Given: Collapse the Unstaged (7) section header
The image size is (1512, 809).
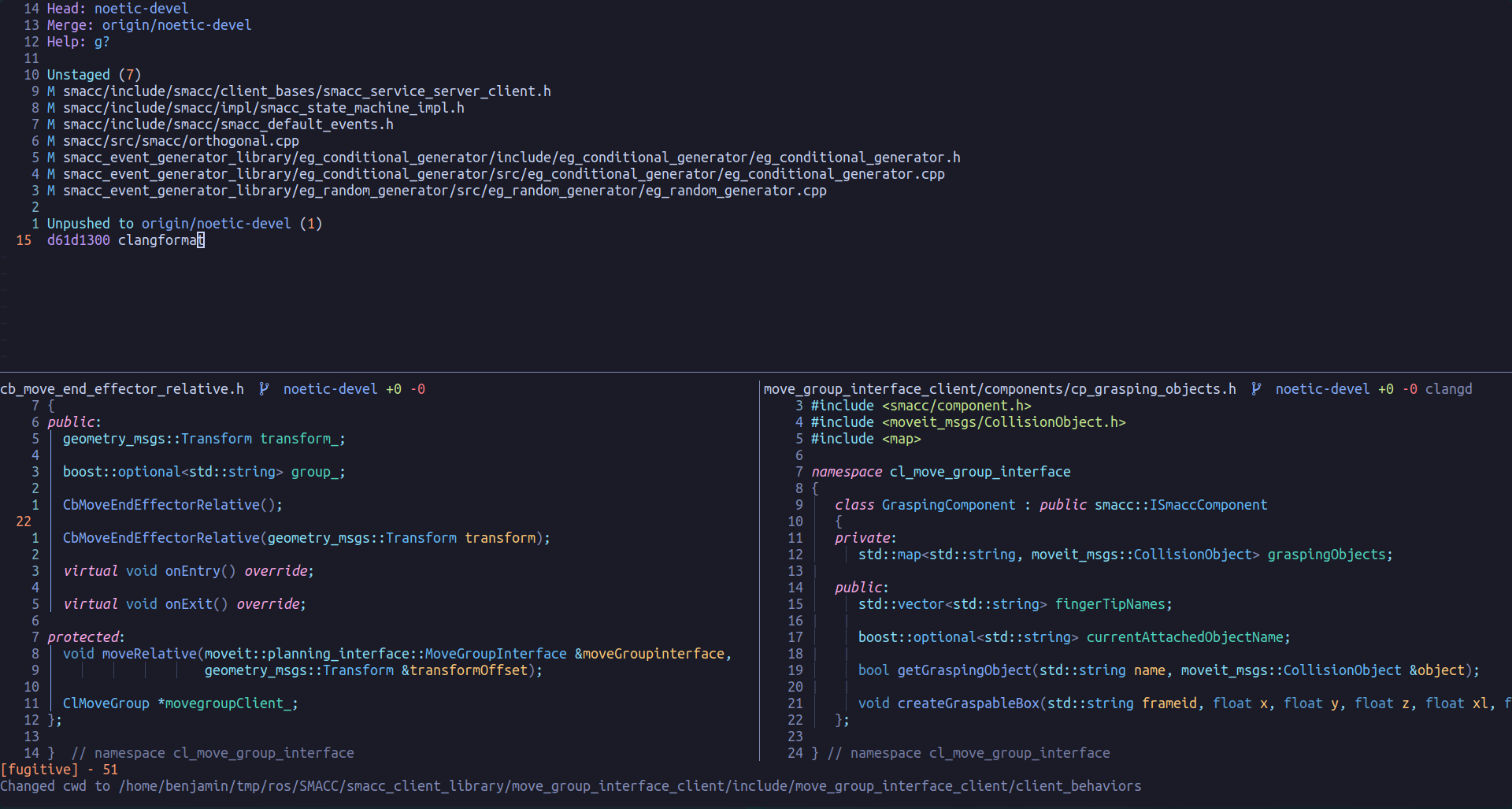Looking at the screenshot, I should (x=94, y=74).
